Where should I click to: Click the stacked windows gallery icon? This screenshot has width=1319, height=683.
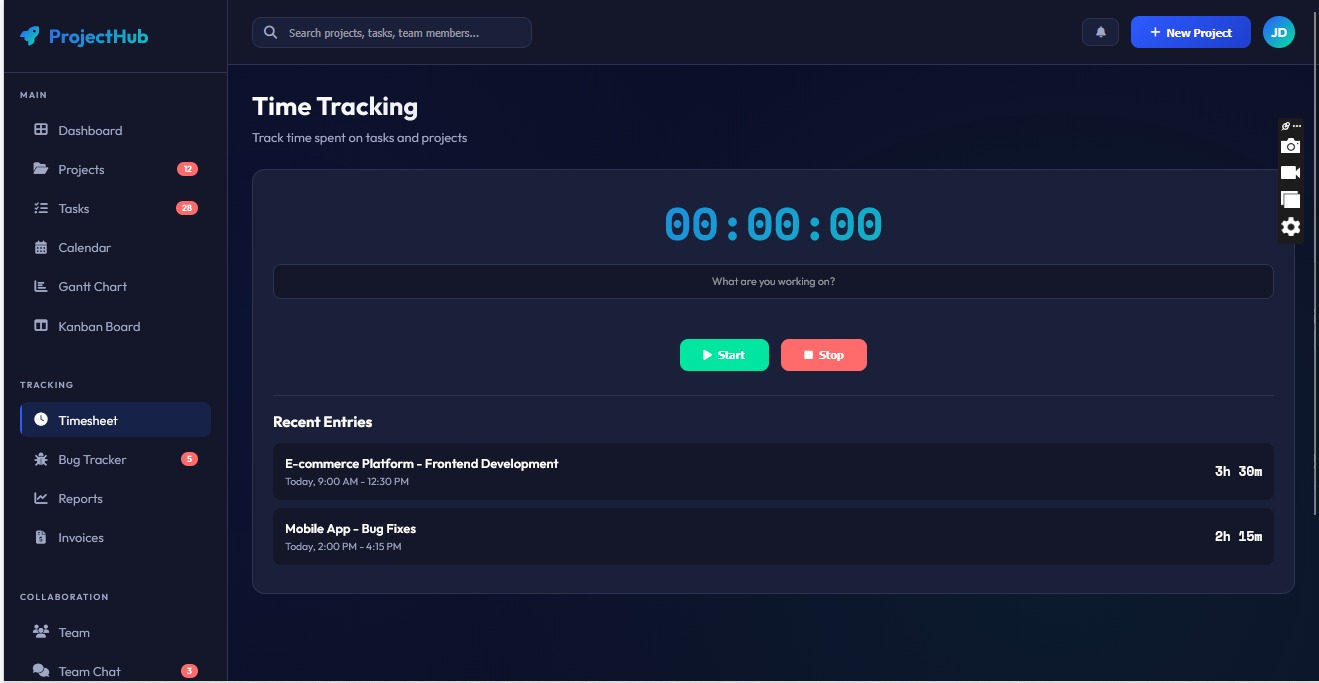[1290, 200]
